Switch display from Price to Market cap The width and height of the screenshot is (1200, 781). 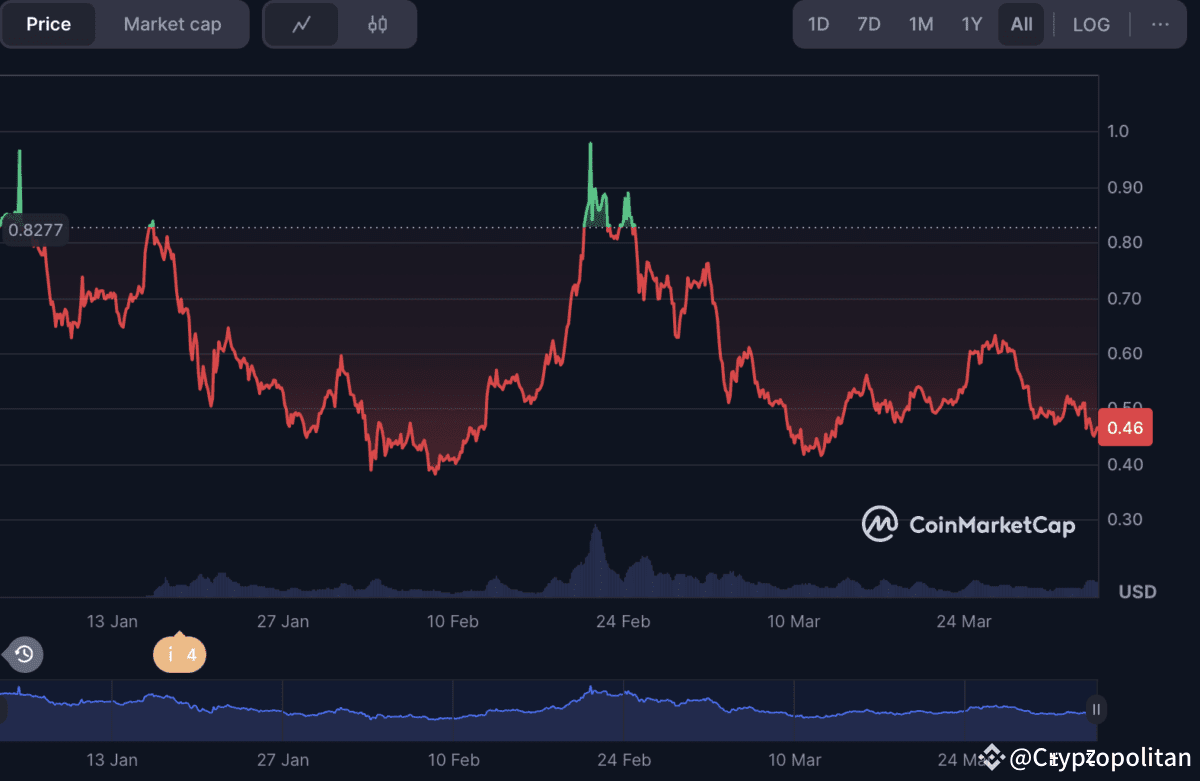point(172,24)
